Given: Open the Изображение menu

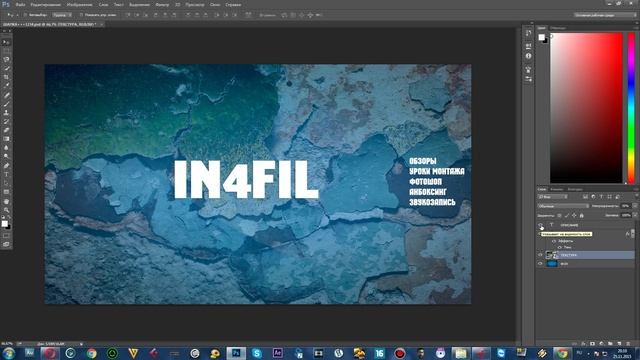Looking at the screenshot, I should pos(79,4).
